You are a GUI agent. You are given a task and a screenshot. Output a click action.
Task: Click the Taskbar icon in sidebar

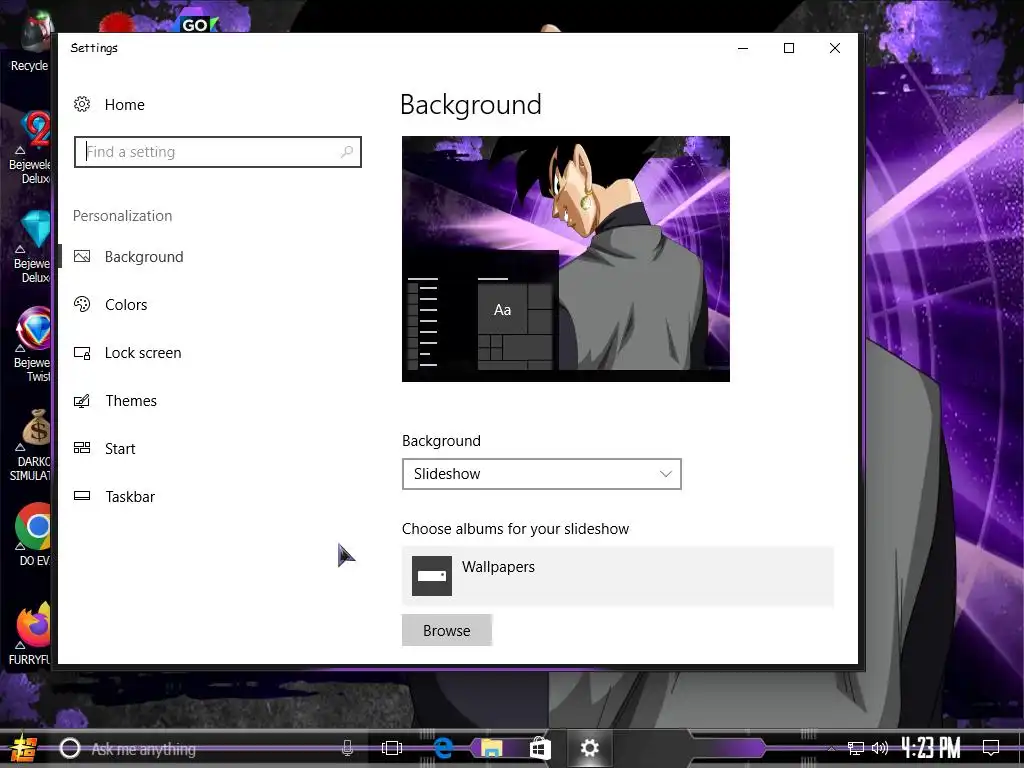(82, 496)
